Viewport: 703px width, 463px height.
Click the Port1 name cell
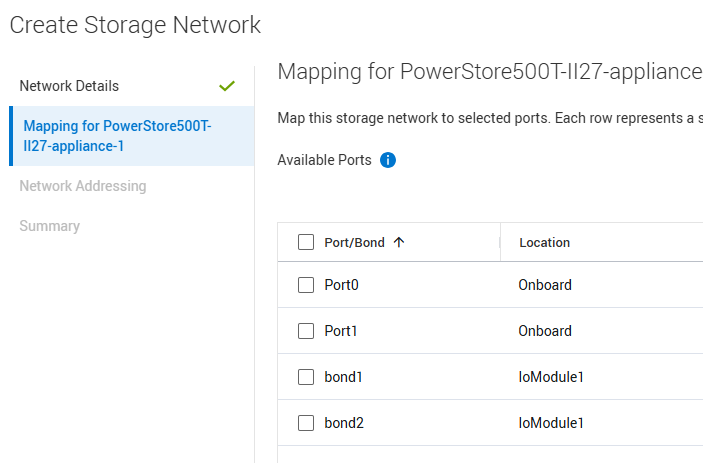(x=341, y=331)
